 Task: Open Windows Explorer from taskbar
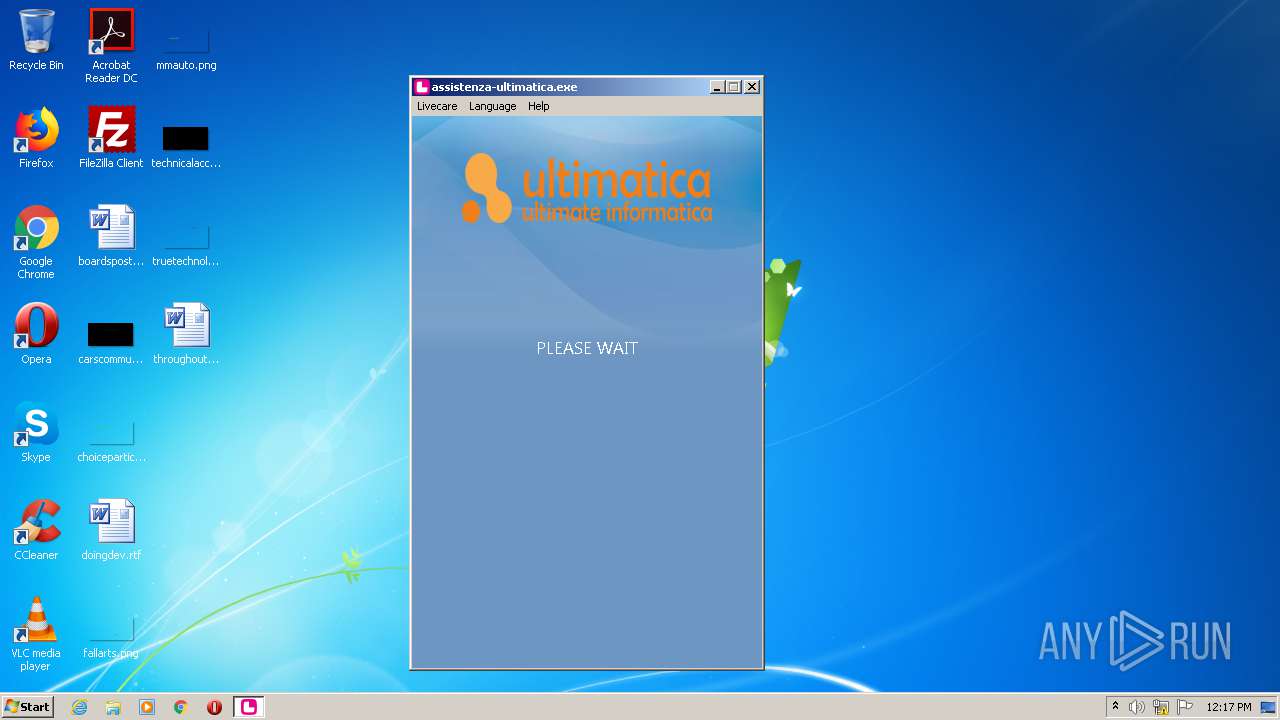pos(113,707)
